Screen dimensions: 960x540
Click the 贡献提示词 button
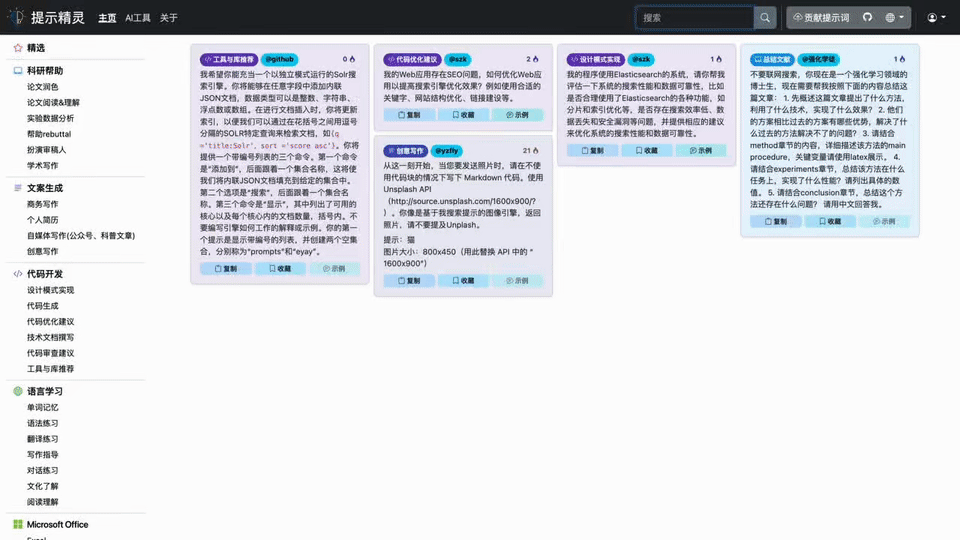(821, 18)
